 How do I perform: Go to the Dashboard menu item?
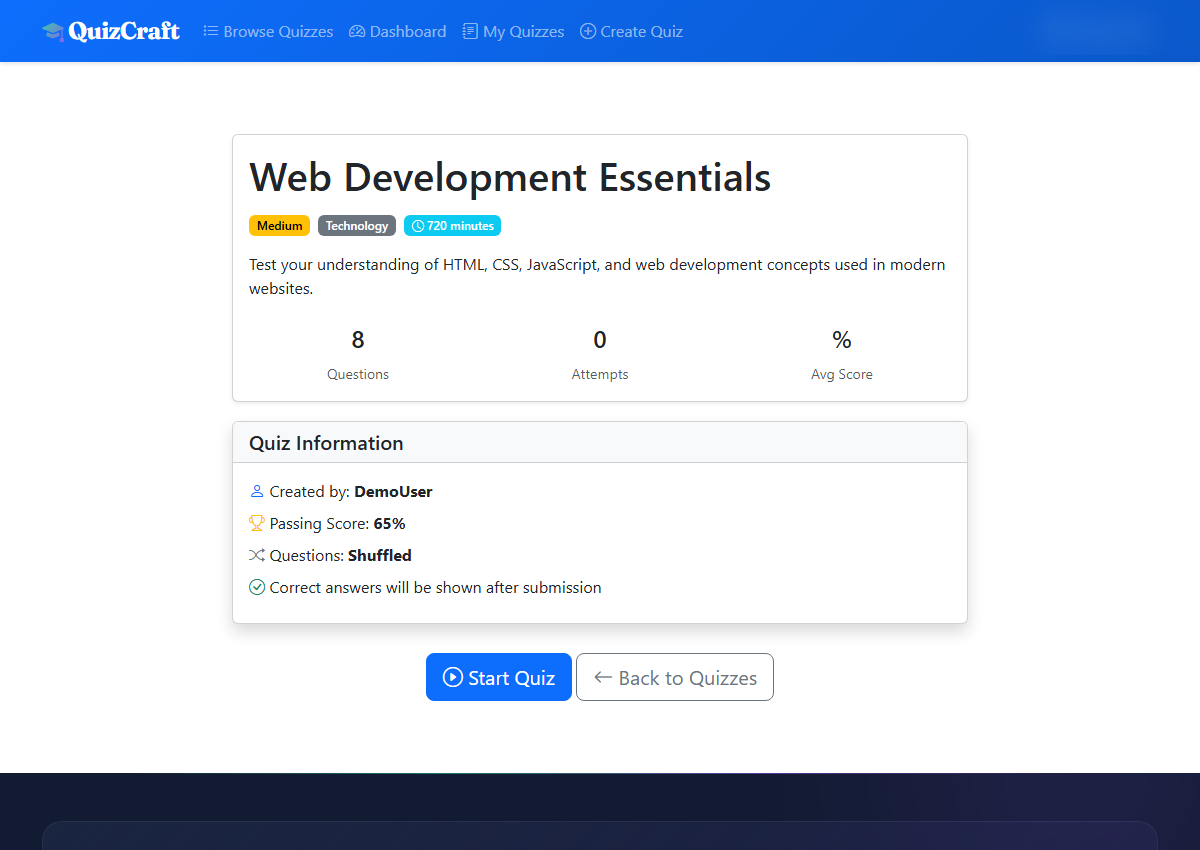pyautogui.click(x=407, y=32)
